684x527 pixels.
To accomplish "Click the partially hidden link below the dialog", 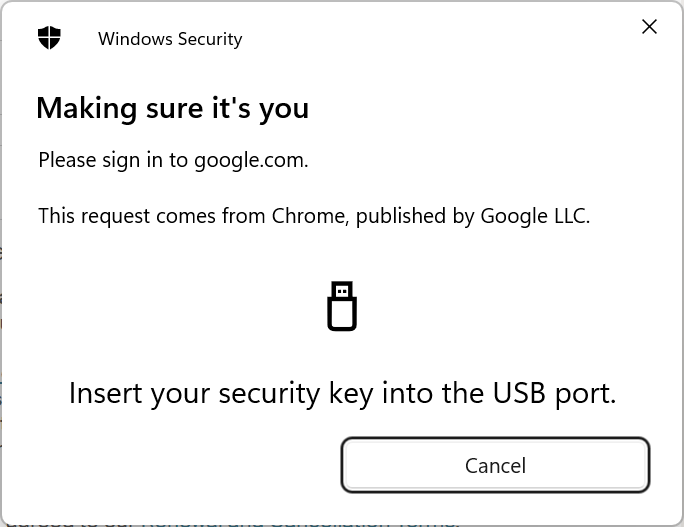I will 300,521.
